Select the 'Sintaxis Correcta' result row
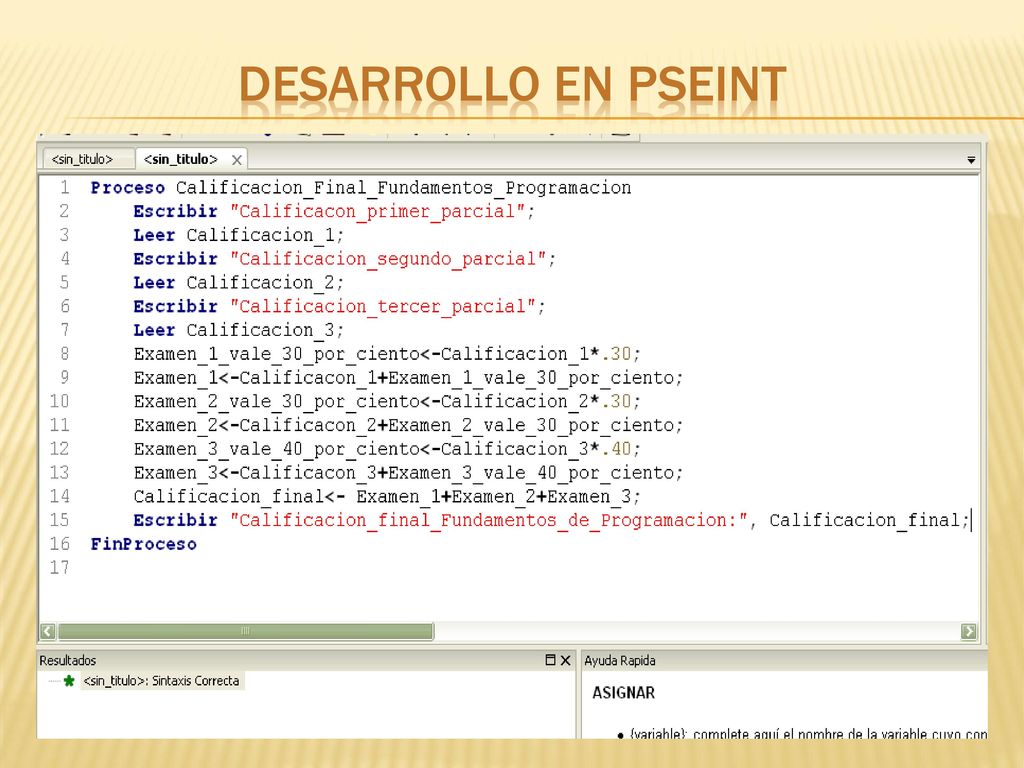Viewport: 1024px width, 768px height. pos(161,681)
